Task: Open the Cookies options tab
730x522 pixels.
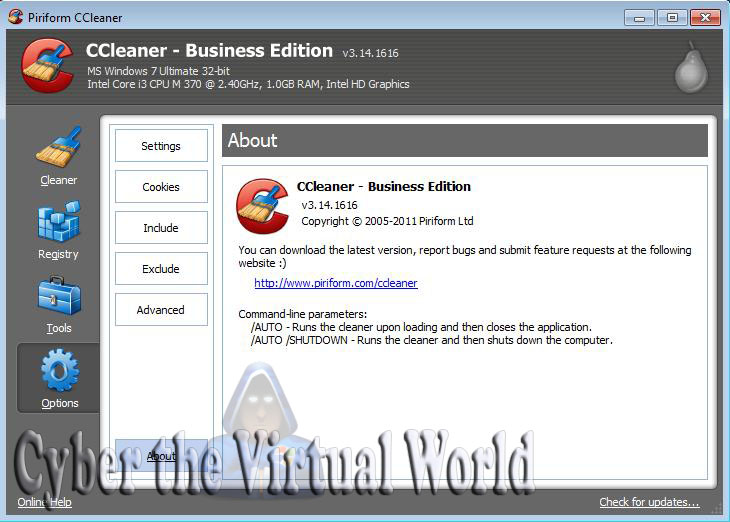Action: [161, 187]
